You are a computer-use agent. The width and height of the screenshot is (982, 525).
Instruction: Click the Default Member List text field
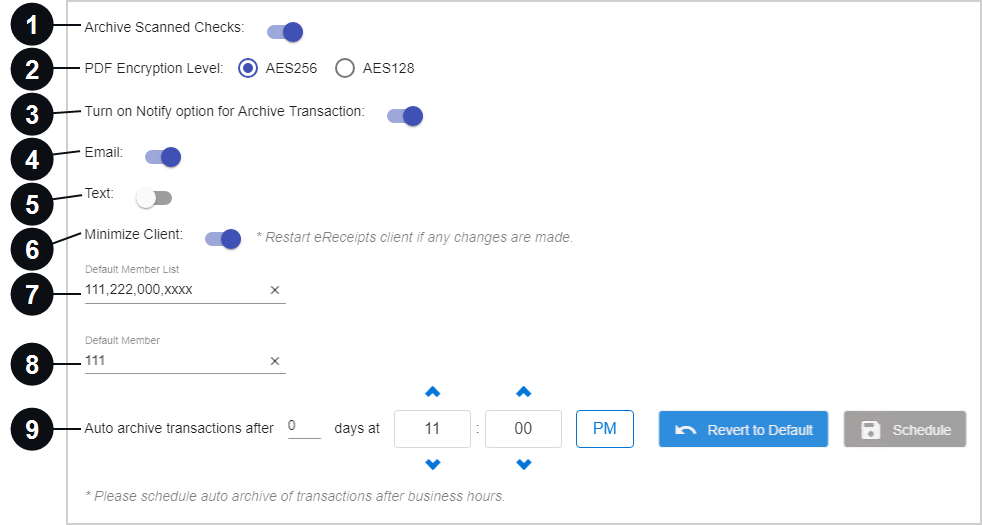(176, 290)
